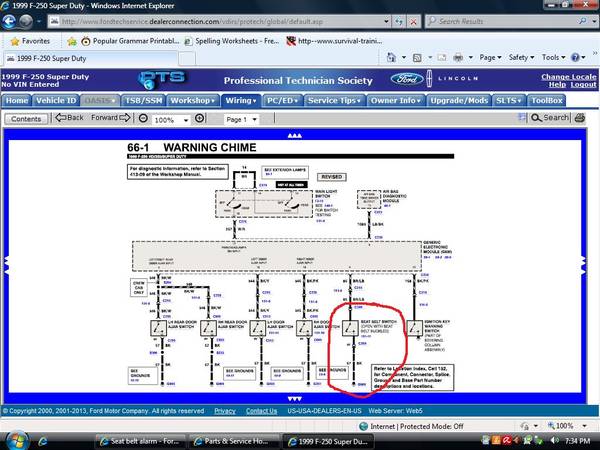Image resolution: width=600 pixels, height=450 pixels.
Task: Open the Owner Info tab
Action: coord(396,101)
